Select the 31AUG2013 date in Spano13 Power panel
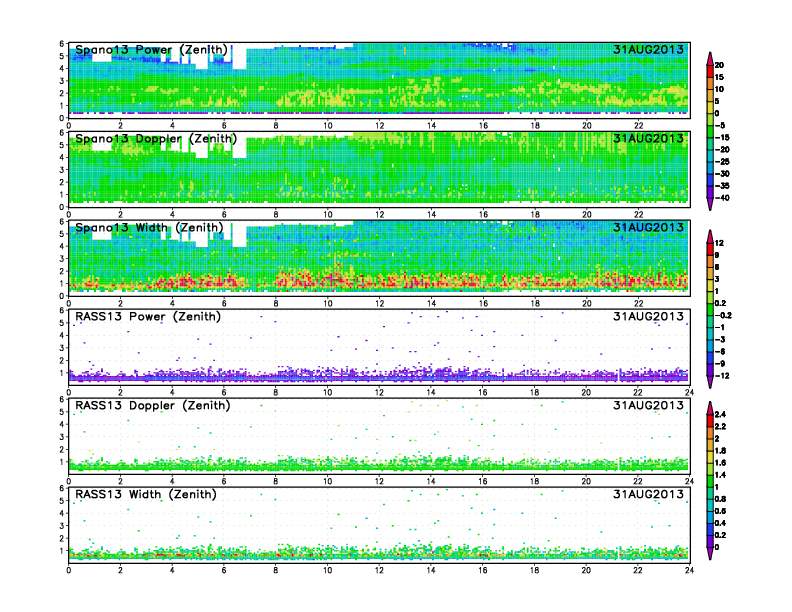792x612 pixels. pos(648,49)
